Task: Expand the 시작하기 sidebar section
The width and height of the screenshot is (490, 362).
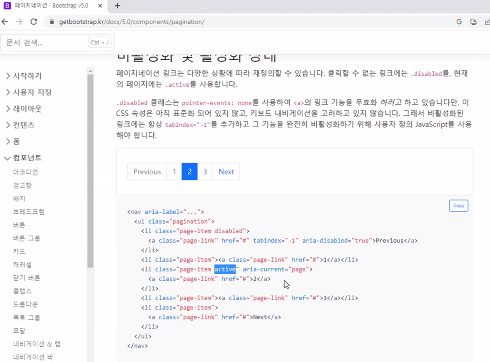Action: tap(24, 76)
